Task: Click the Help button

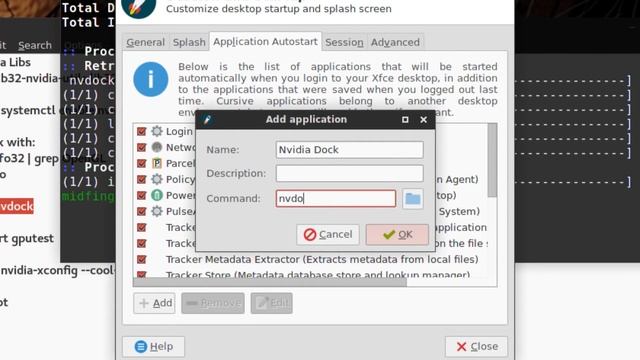Action: (x=153, y=347)
